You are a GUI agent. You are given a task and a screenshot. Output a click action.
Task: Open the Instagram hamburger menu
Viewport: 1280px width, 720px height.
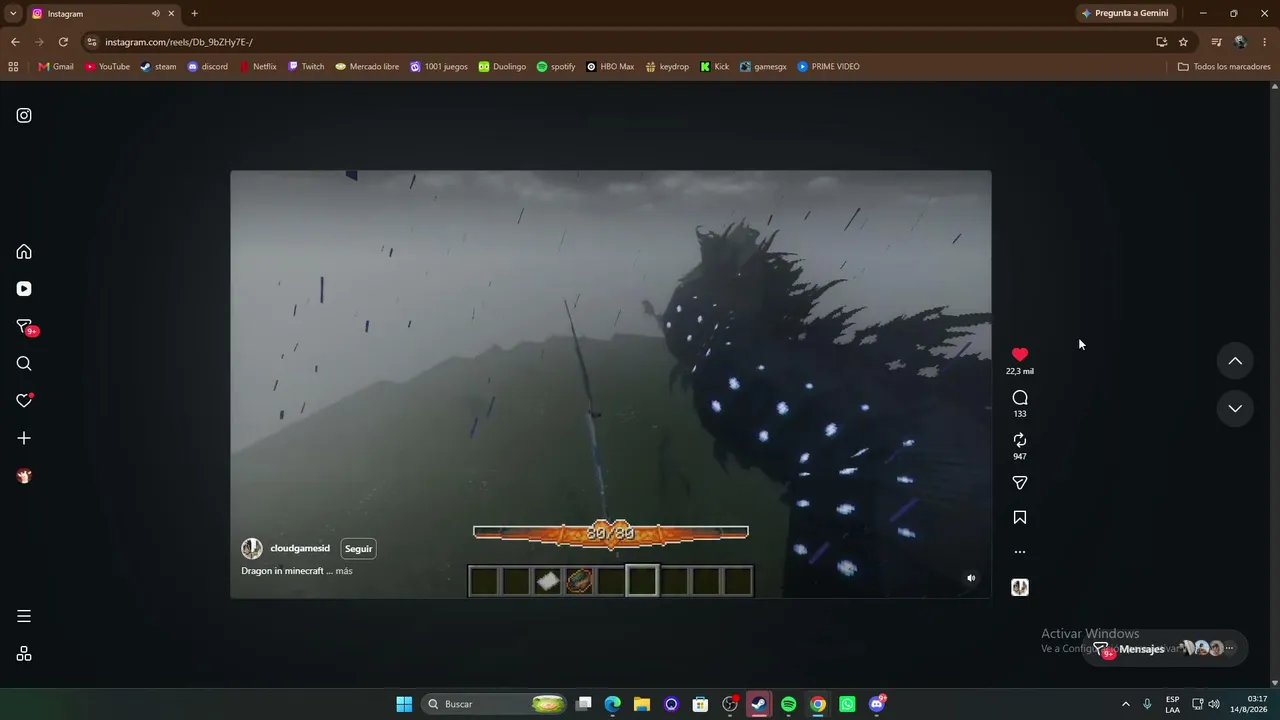24,616
